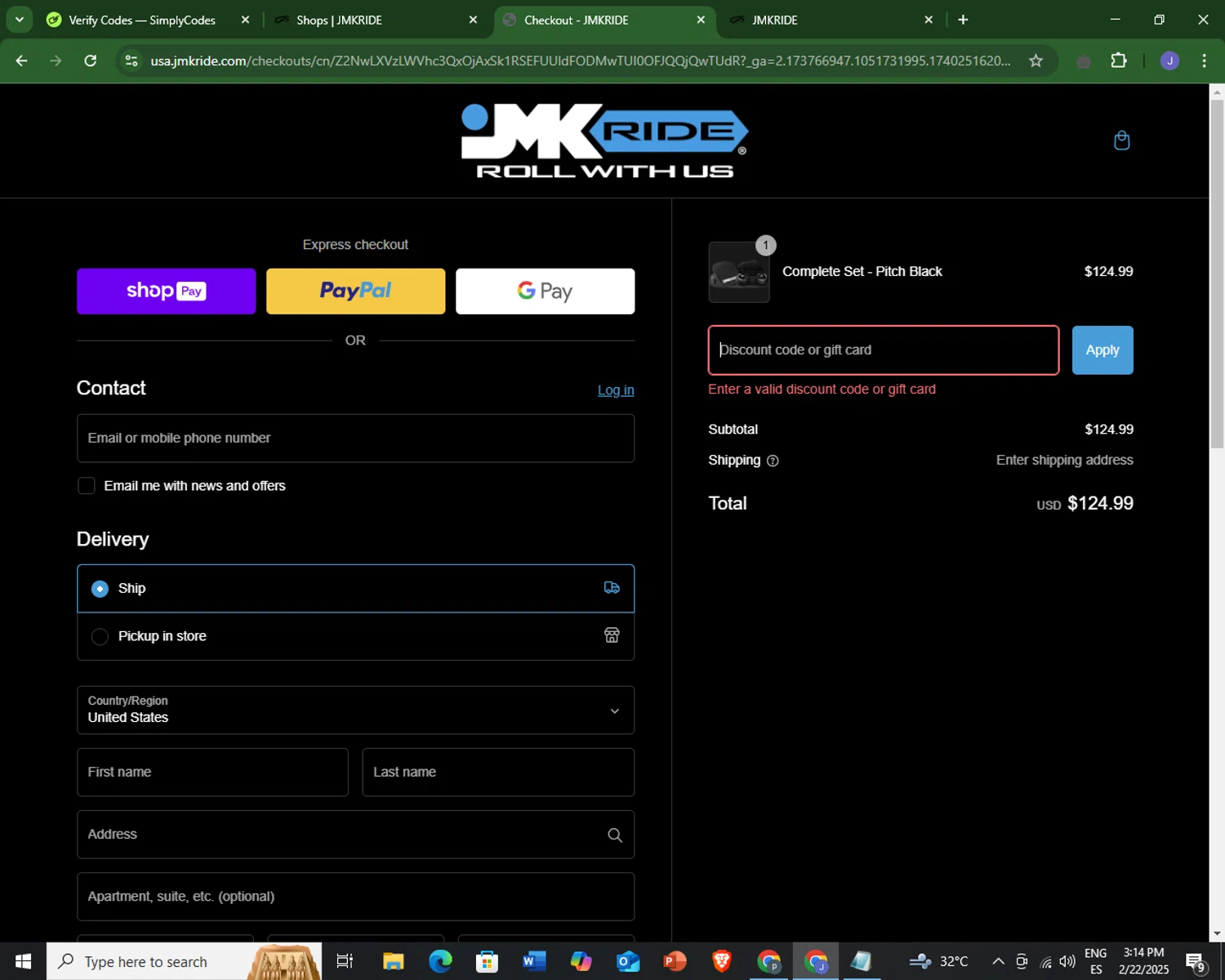
Task: Open Chrome's three-dot menu
Action: (1204, 60)
